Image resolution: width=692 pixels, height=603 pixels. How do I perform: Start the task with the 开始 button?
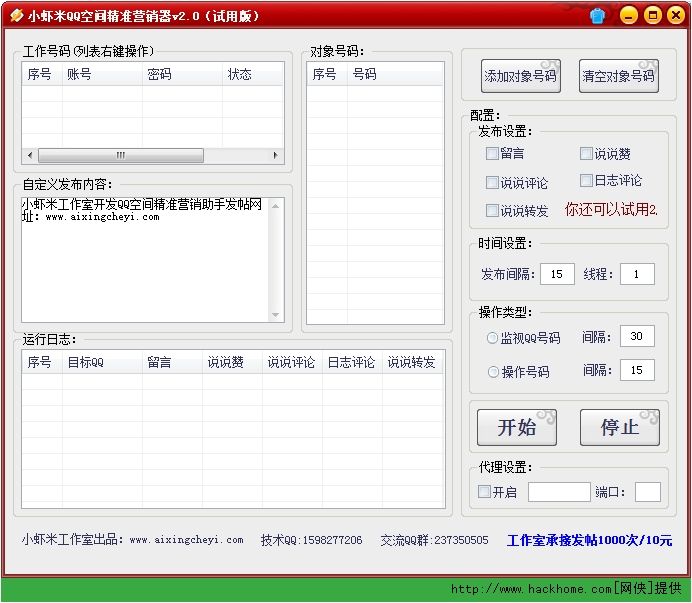click(x=517, y=427)
